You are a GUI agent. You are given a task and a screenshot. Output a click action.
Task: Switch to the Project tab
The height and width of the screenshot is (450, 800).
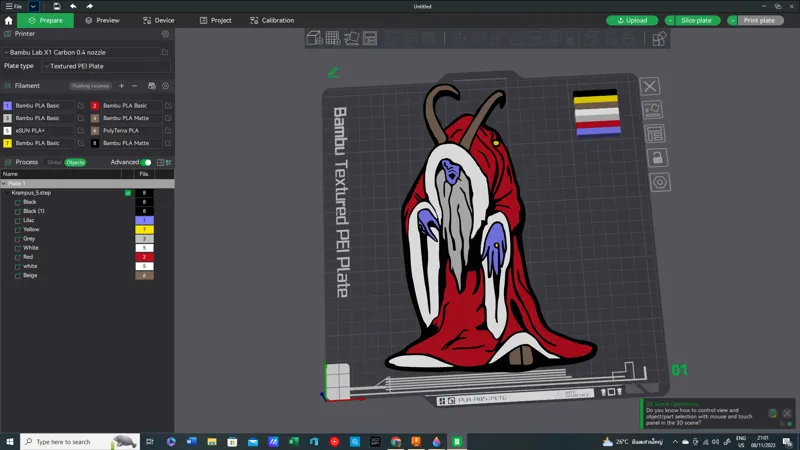click(x=215, y=20)
